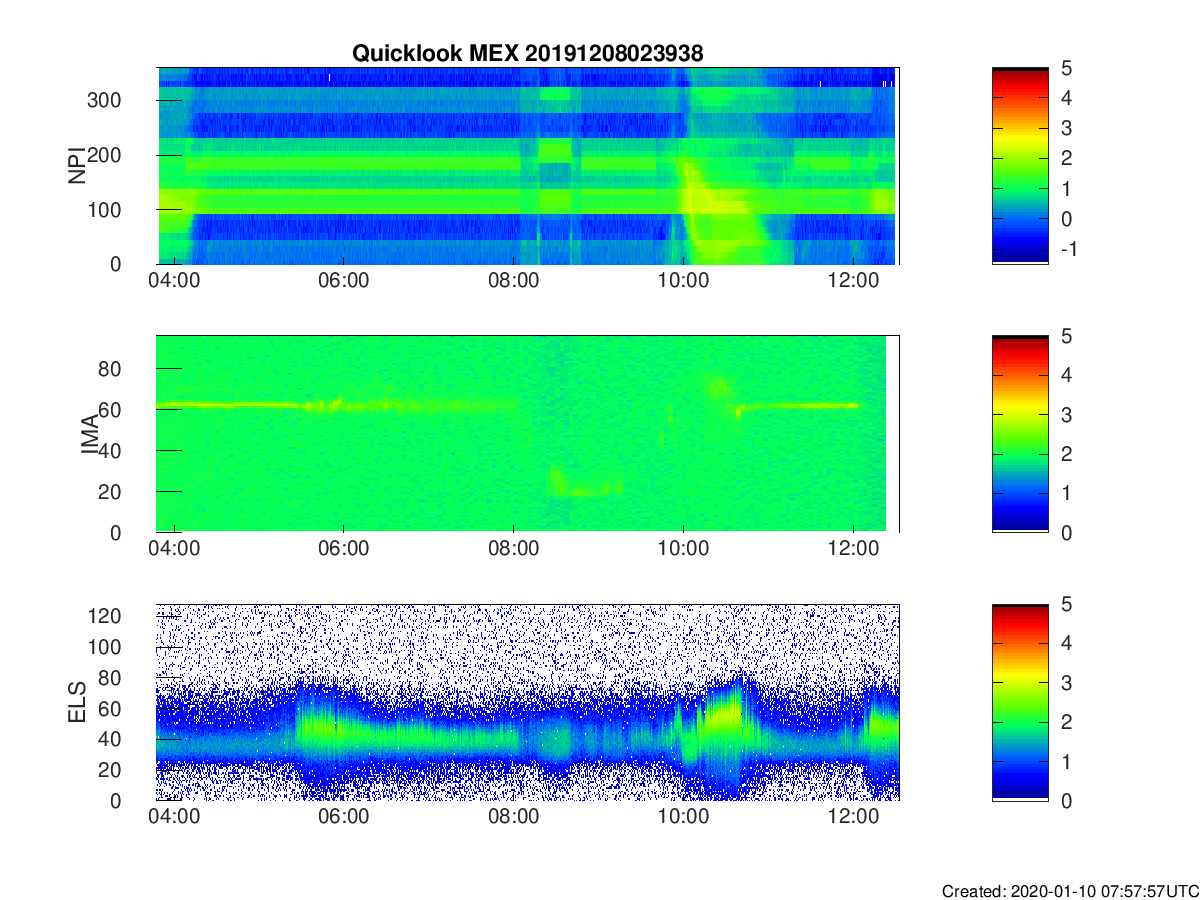Screen dimensions: 1200x900
Task: Click the 08:00 tick under IMA plot
Action: 513,549
